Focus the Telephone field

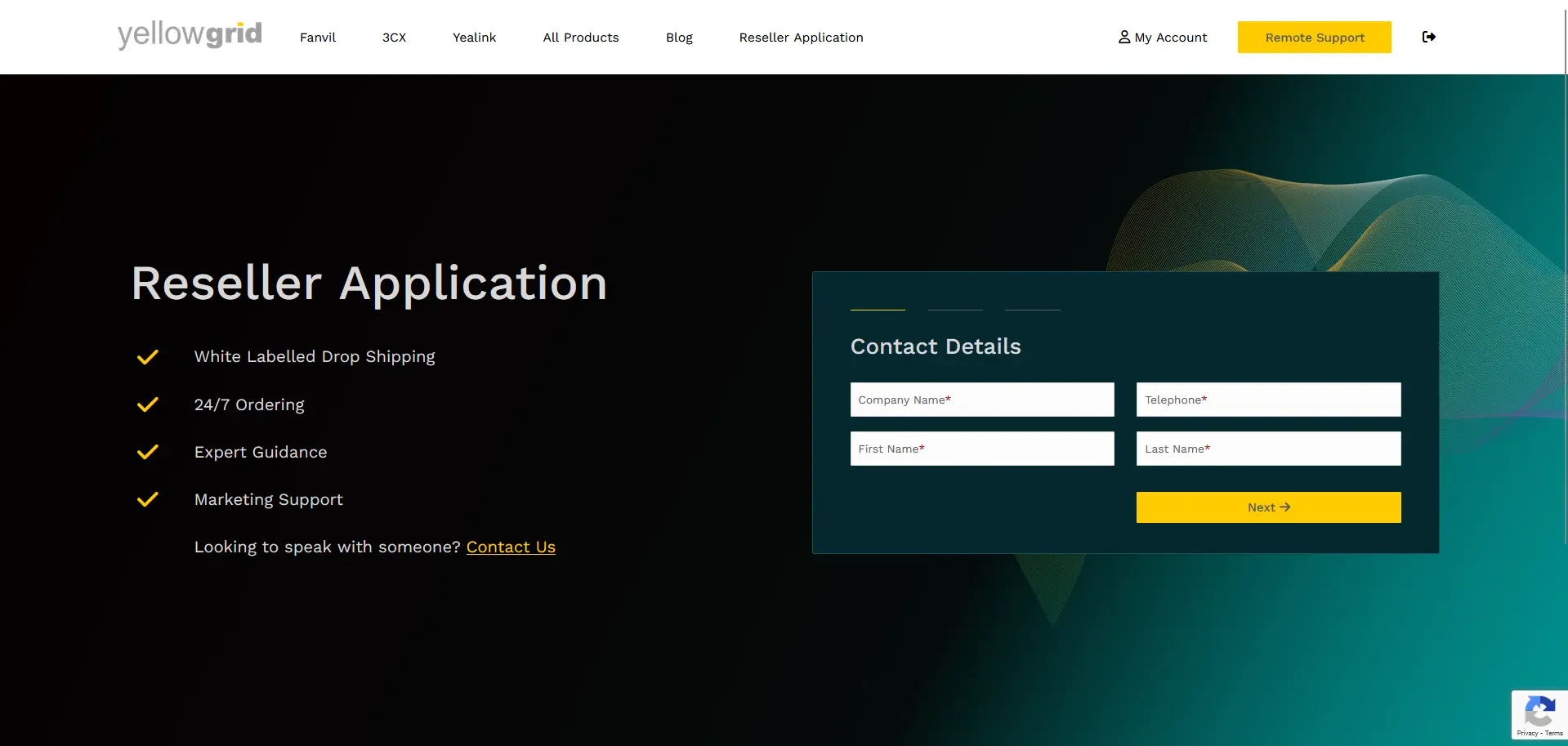pyautogui.click(x=1268, y=400)
